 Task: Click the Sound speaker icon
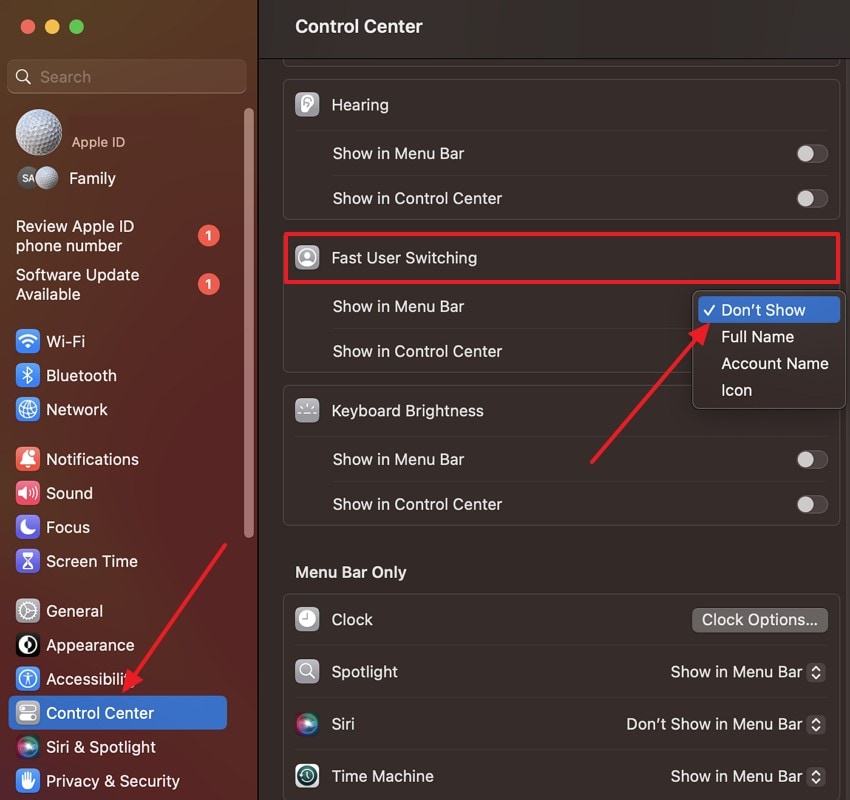[28, 493]
